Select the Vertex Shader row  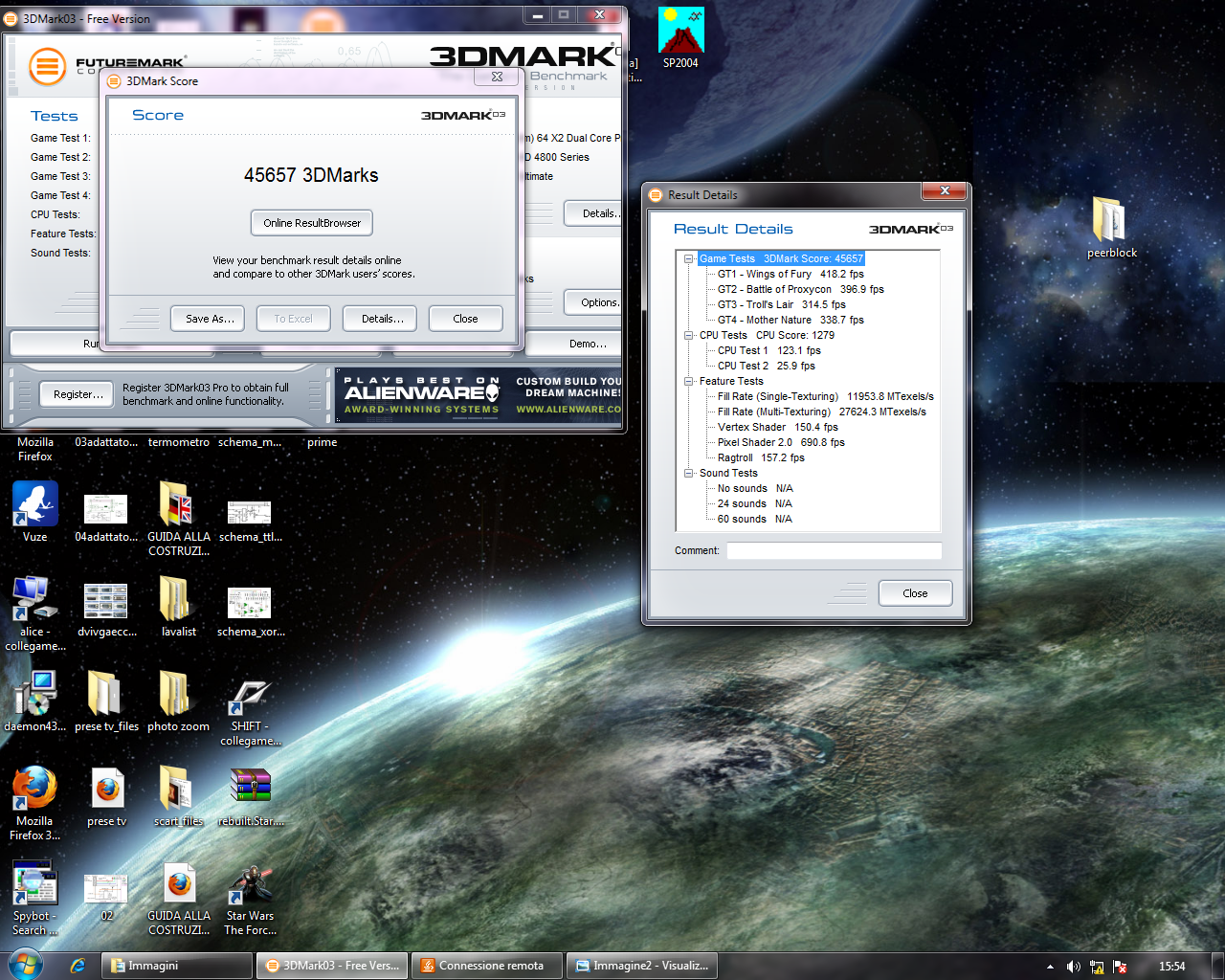pyautogui.click(x=778, y=427)
